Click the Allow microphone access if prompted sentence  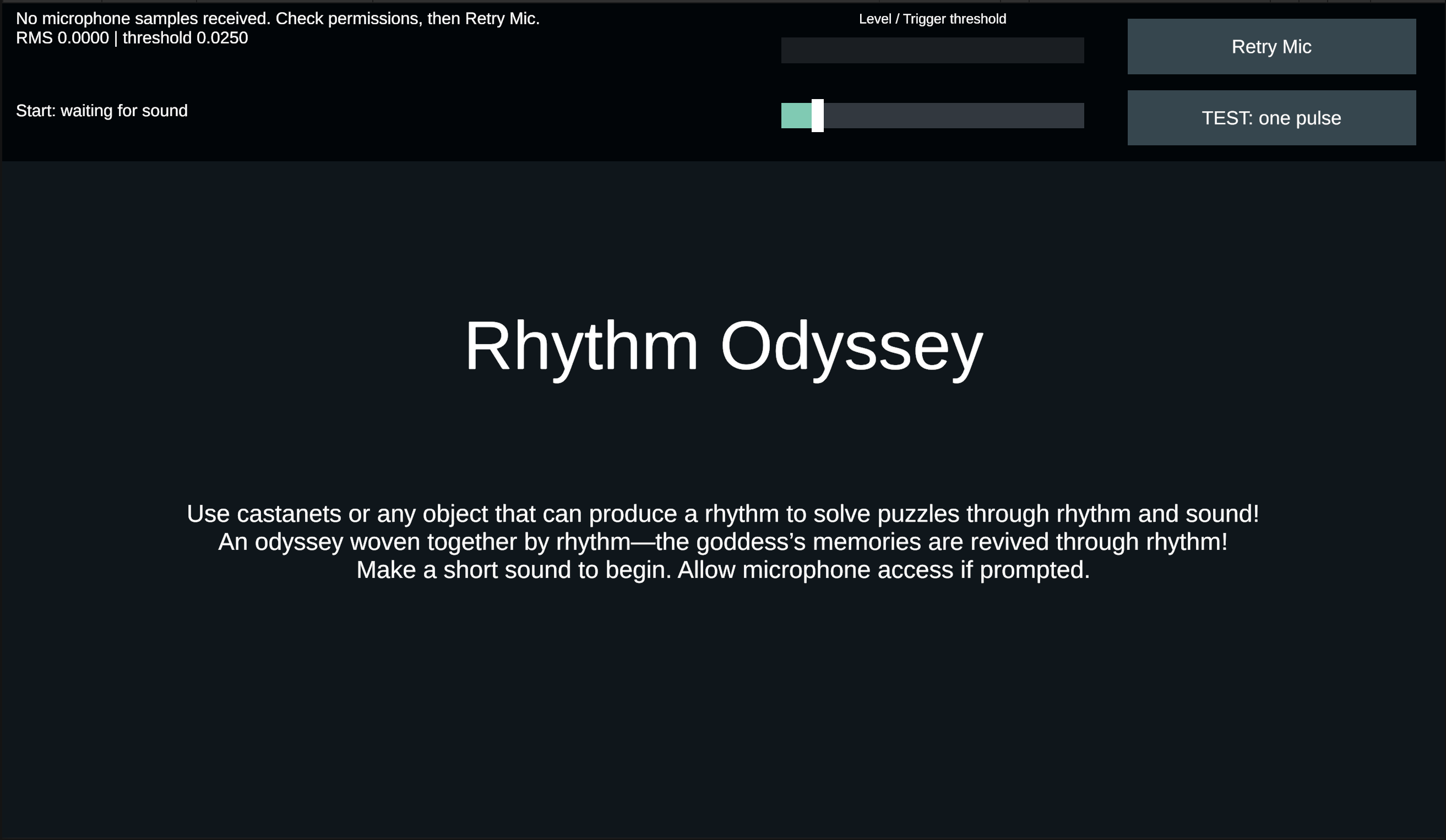coord(884,570)
